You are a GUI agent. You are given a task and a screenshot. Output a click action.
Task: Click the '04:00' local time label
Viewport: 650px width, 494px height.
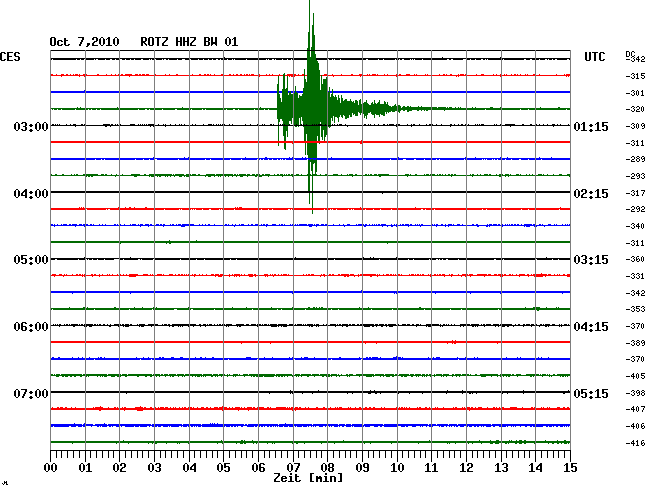(31, 194)
